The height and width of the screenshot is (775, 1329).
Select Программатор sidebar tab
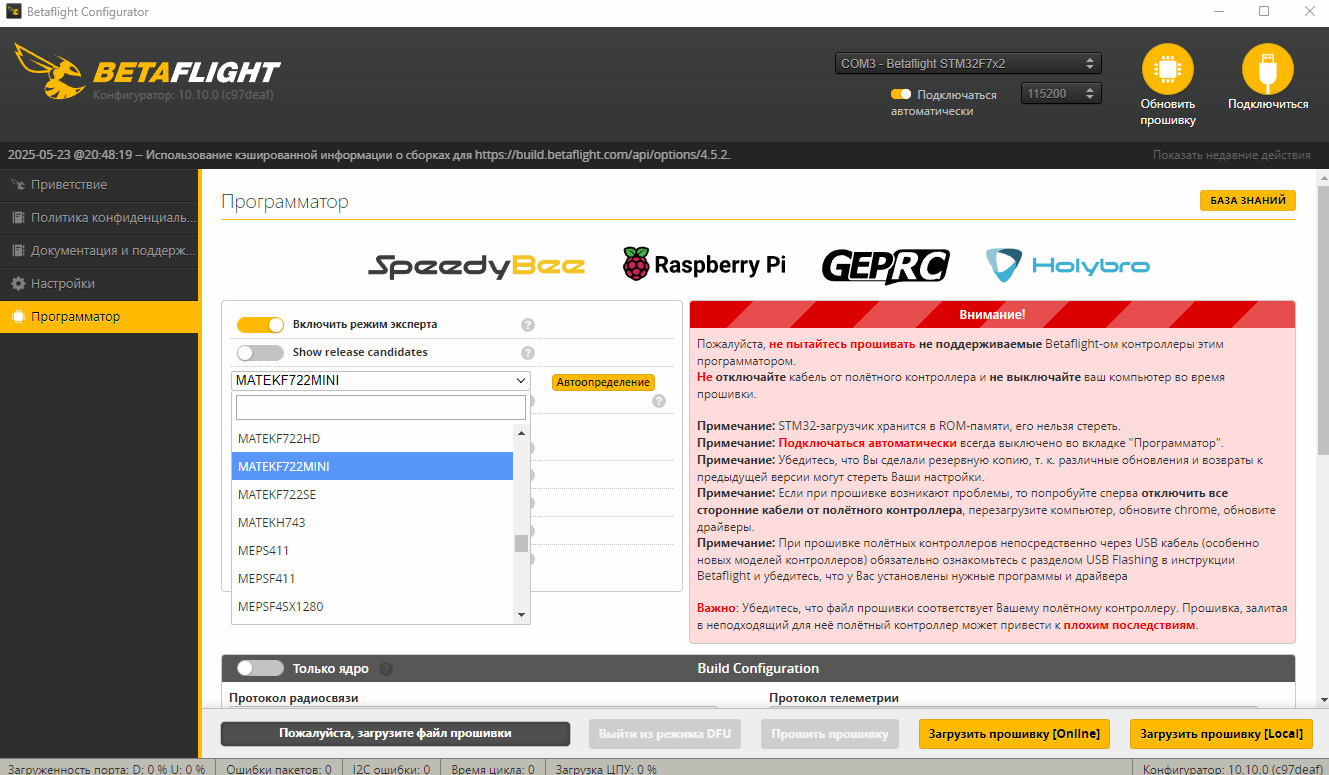click(x=99, y=317)
